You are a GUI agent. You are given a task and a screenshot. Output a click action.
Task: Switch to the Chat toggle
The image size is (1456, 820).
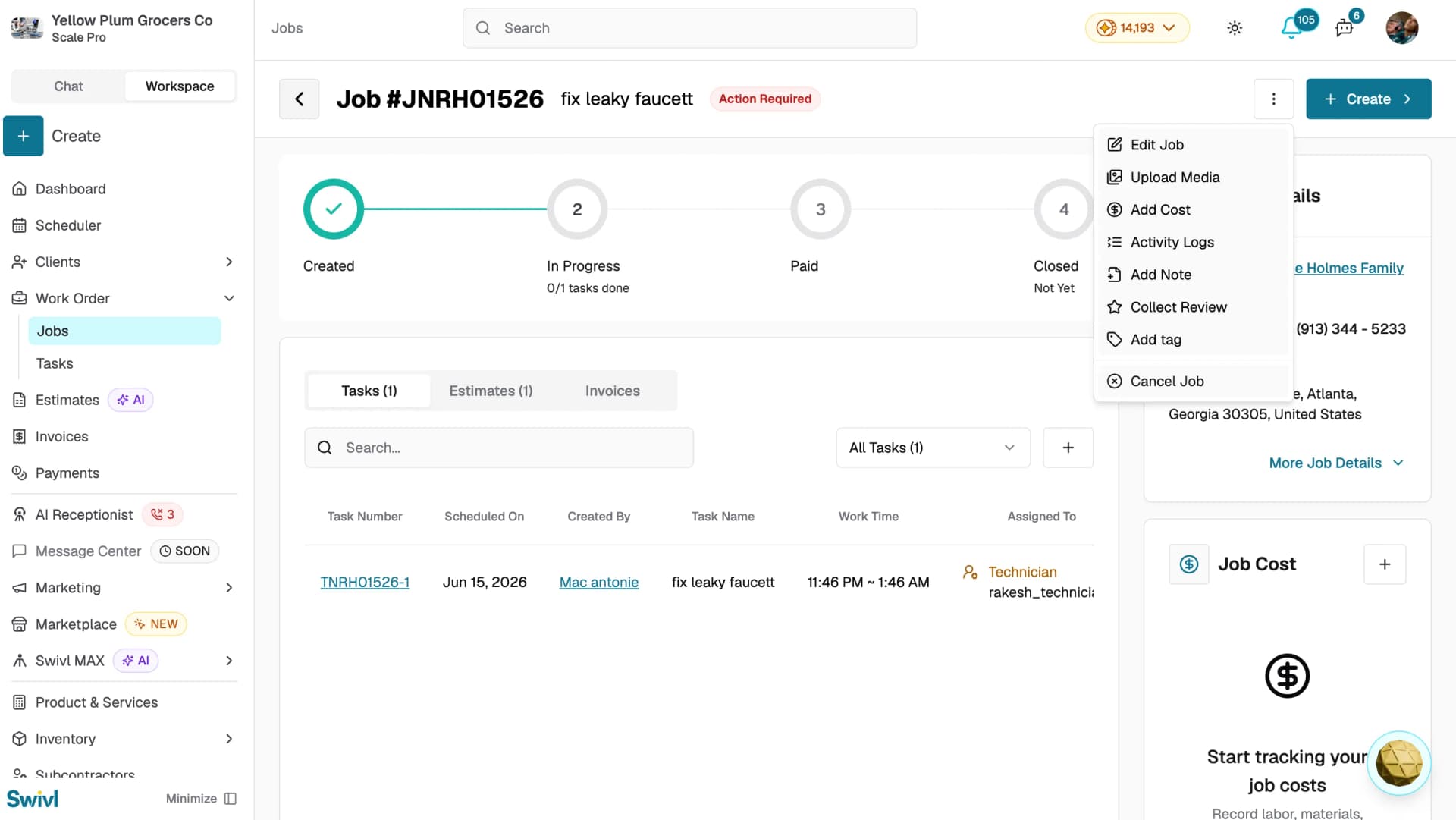(x=68, y=86)
